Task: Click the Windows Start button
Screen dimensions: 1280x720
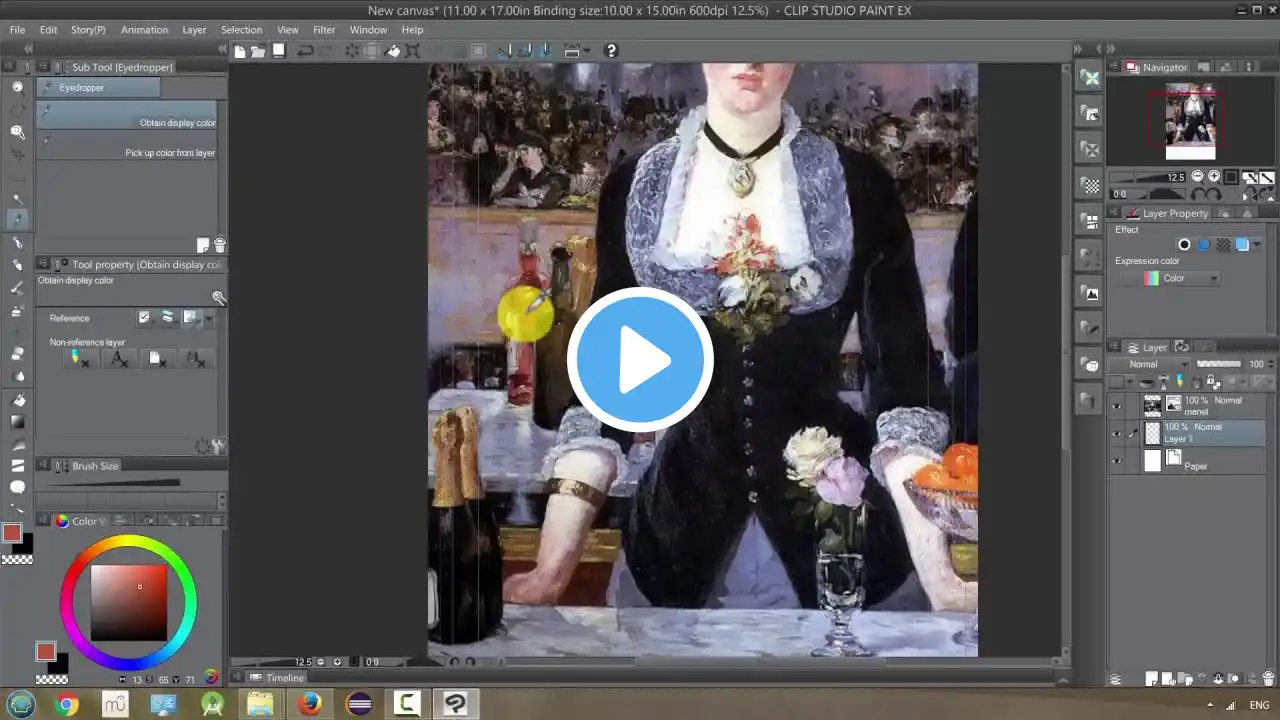Action: [x=20, y=705]
